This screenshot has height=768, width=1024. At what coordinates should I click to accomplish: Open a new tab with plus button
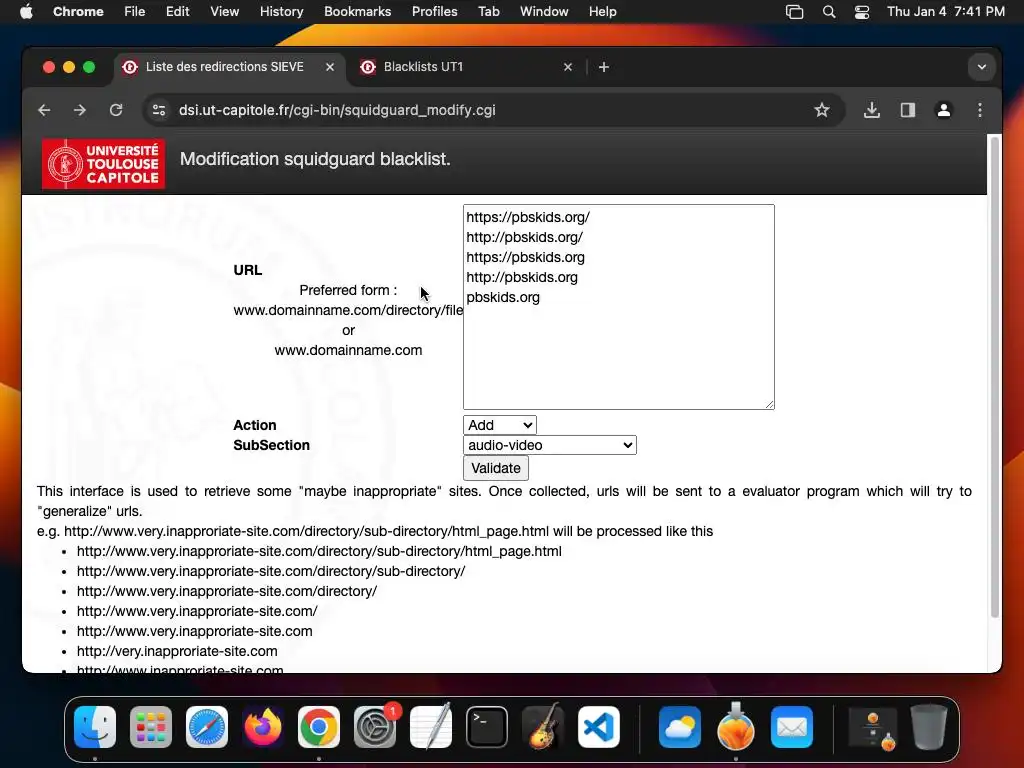604,67
